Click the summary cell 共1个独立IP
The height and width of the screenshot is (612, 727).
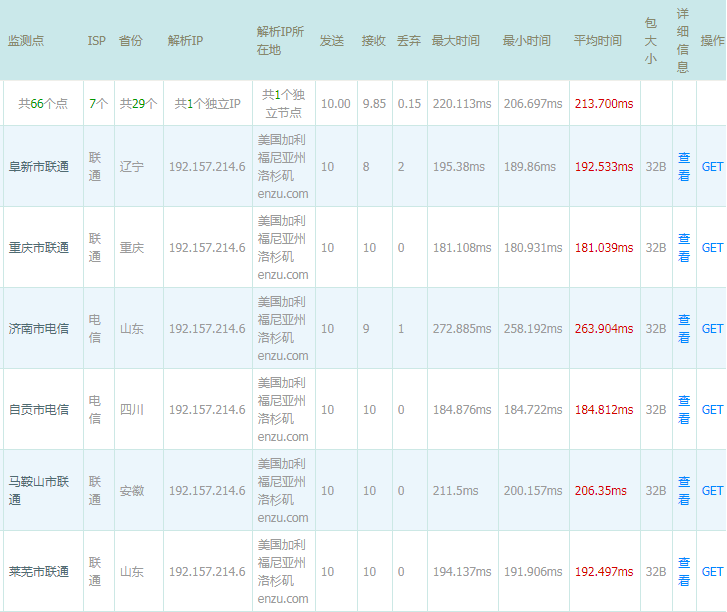(208, 104)
